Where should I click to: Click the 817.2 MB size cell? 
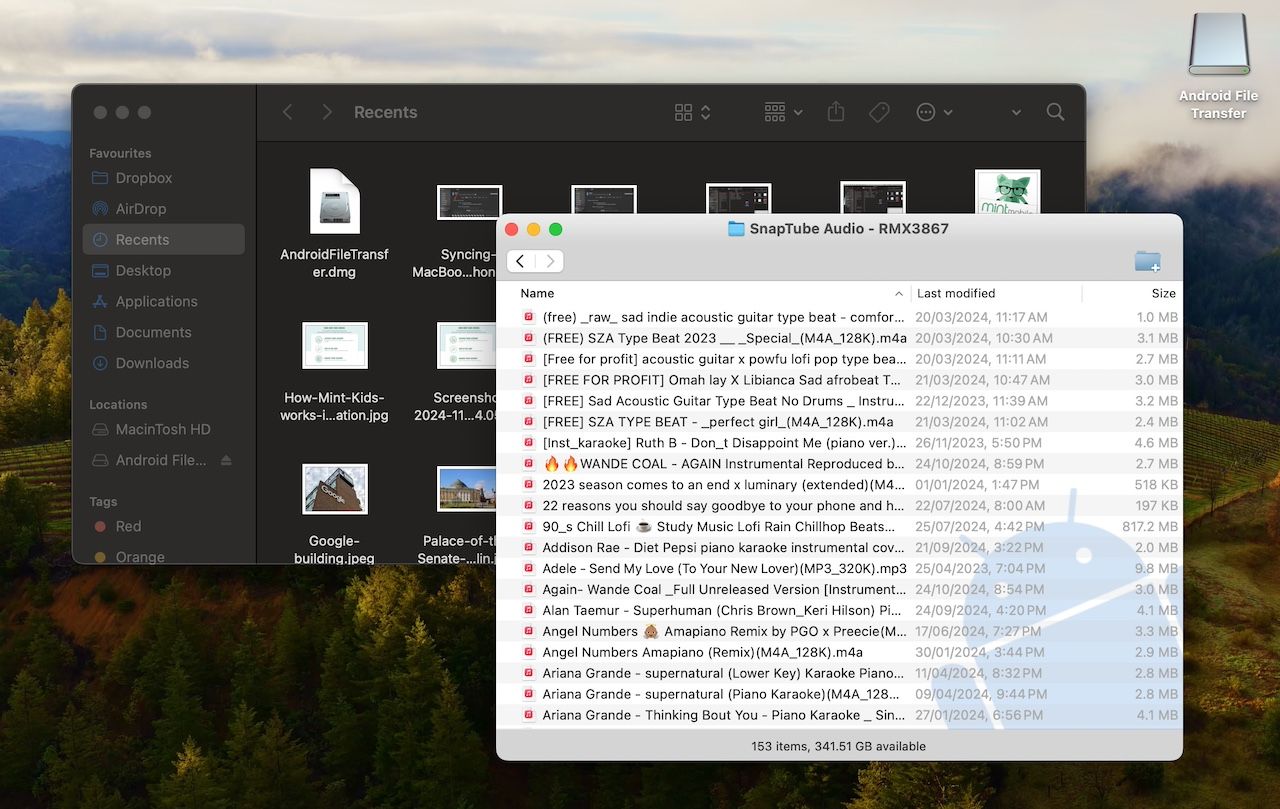pos(1150,527)
